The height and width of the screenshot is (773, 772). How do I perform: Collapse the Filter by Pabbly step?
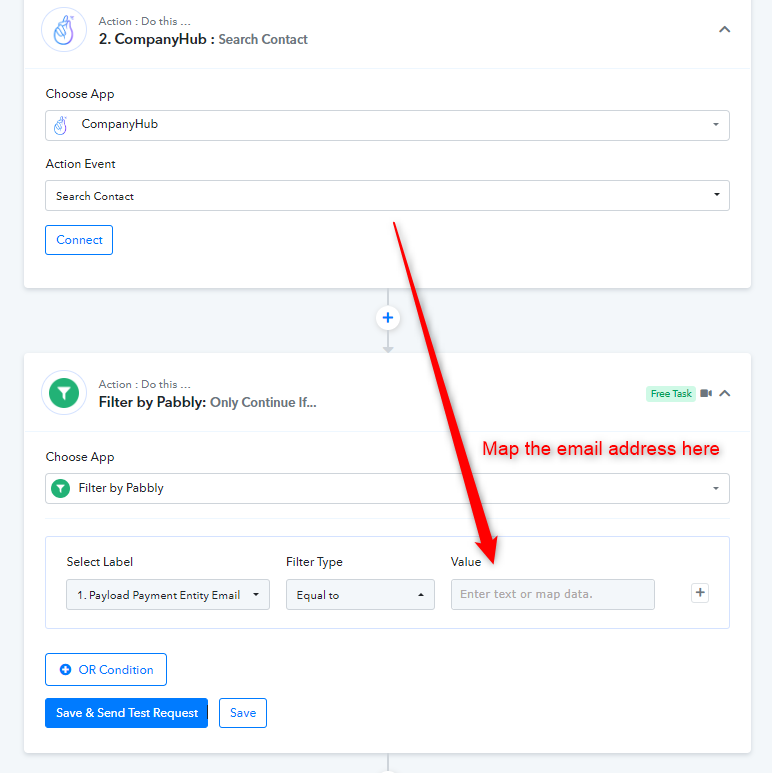point(724,393)
